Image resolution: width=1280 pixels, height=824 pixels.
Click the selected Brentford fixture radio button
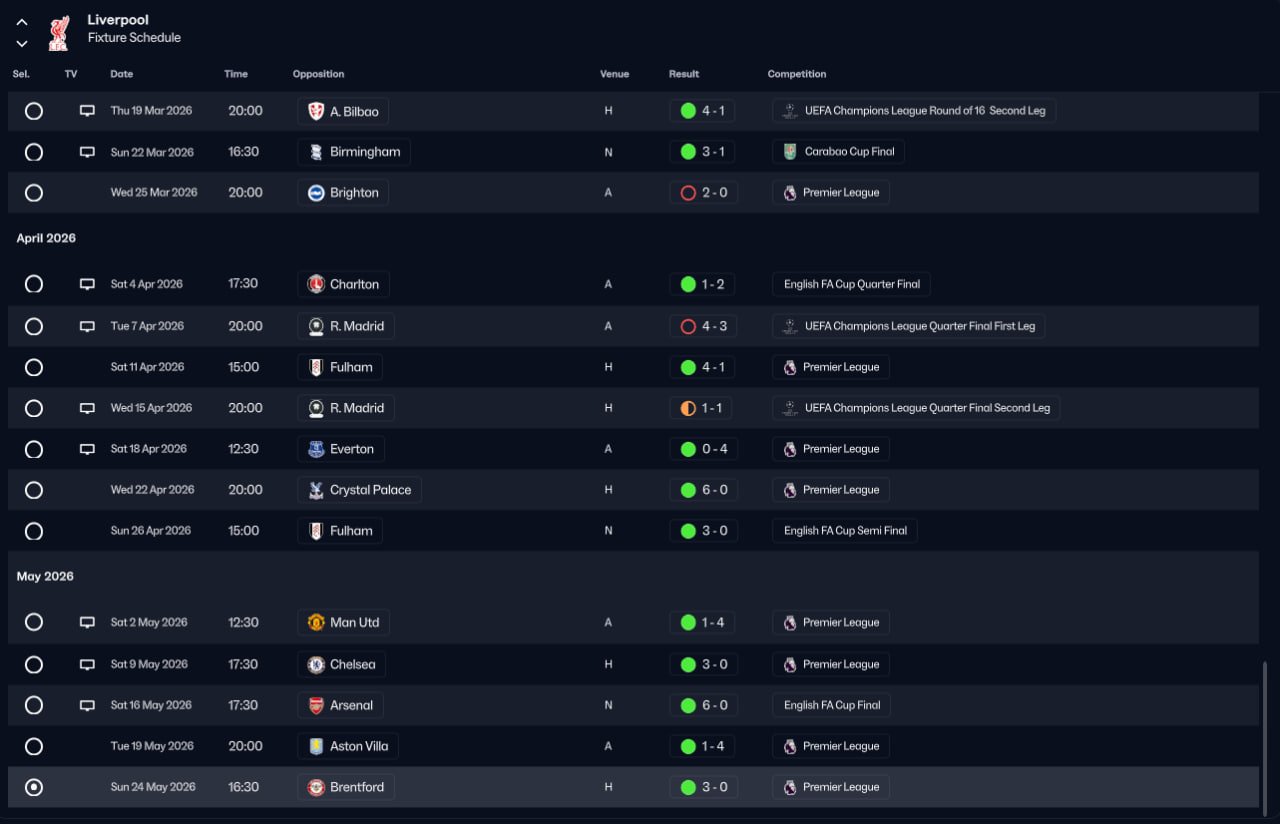(x=34, y=787)
